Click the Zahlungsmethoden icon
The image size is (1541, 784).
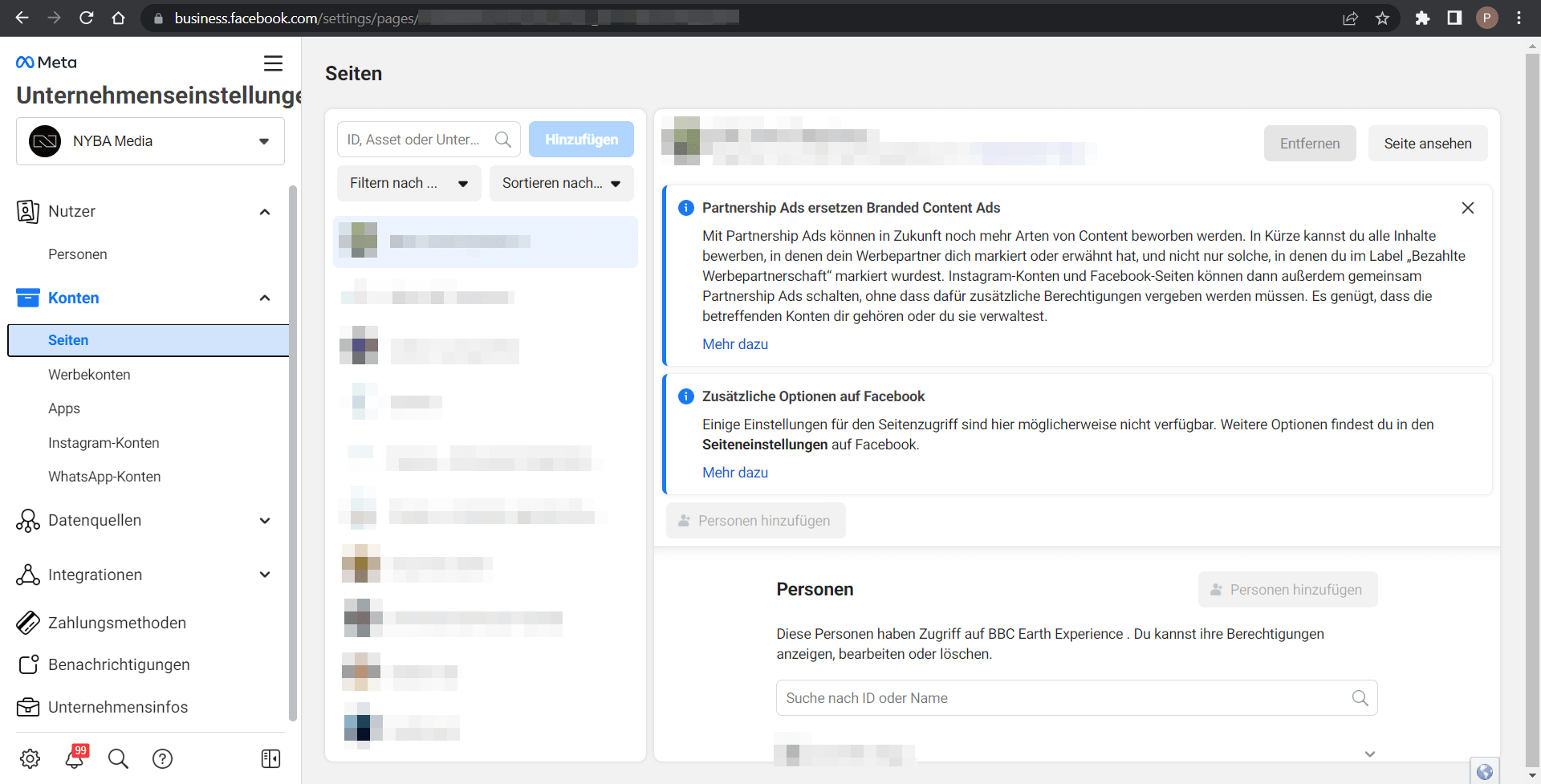[x=28, y=623]
